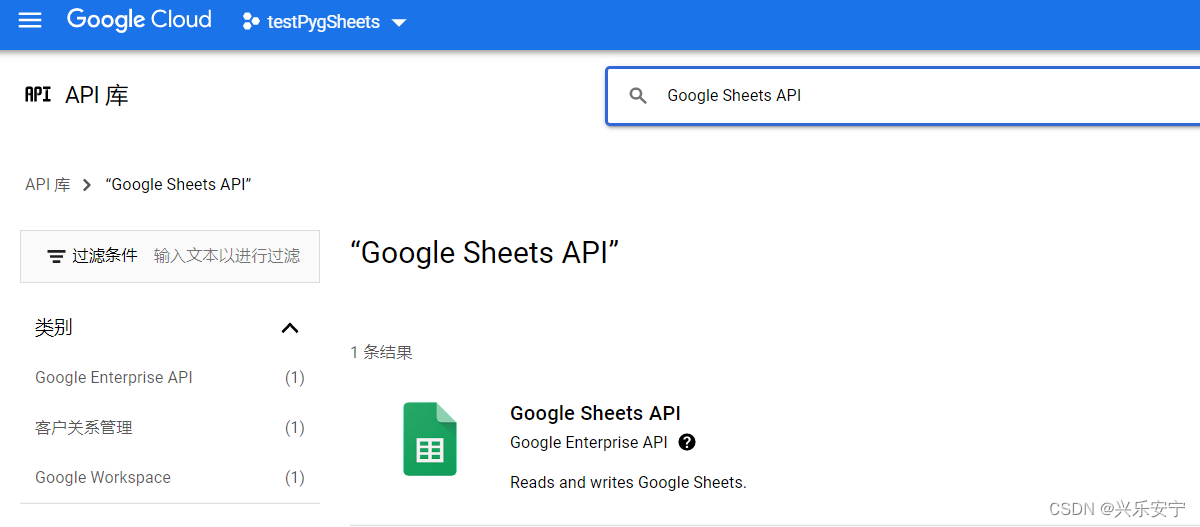Click the 1 条结果 results count text
Image resolution: width=1200 pixels, height=527 pixels.
[382, 352]
